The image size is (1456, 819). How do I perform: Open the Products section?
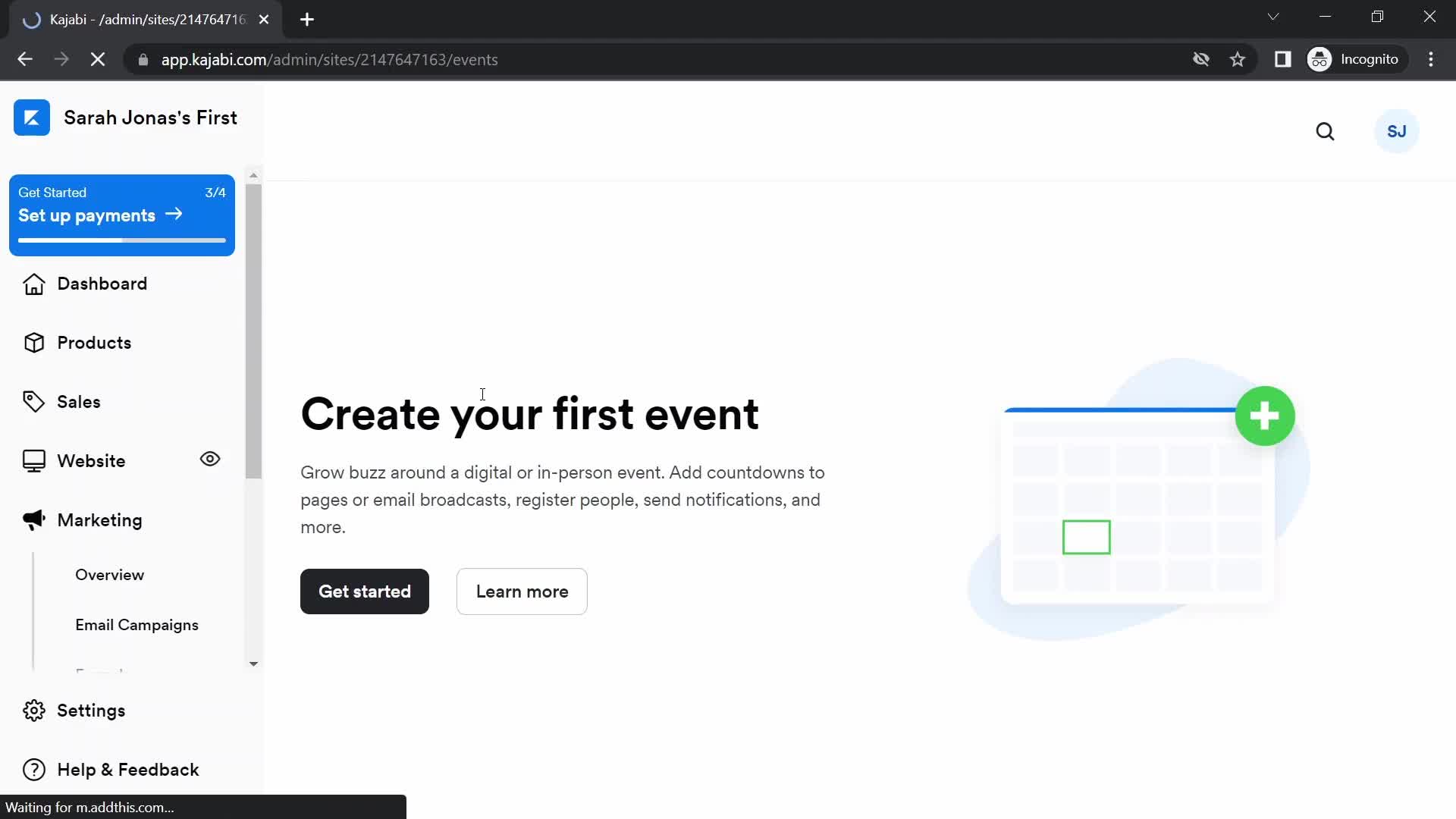click(x=94, y=342)
